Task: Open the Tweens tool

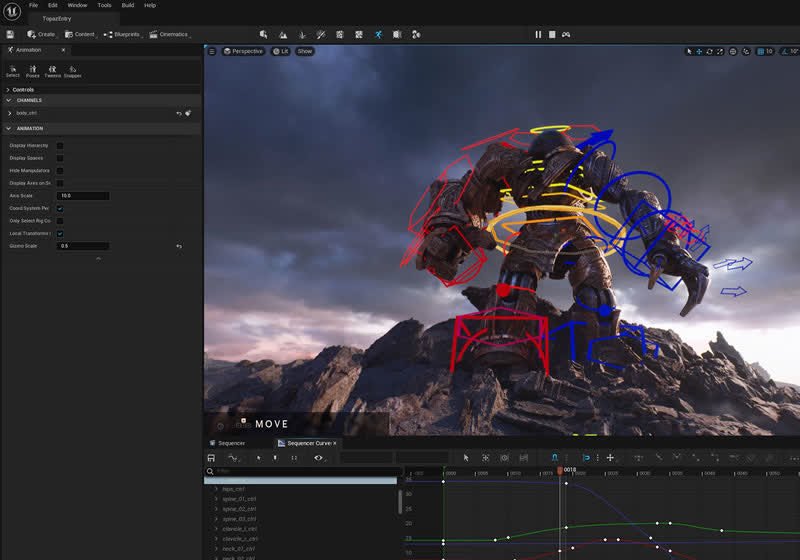Action: click(x=53, y=71)
